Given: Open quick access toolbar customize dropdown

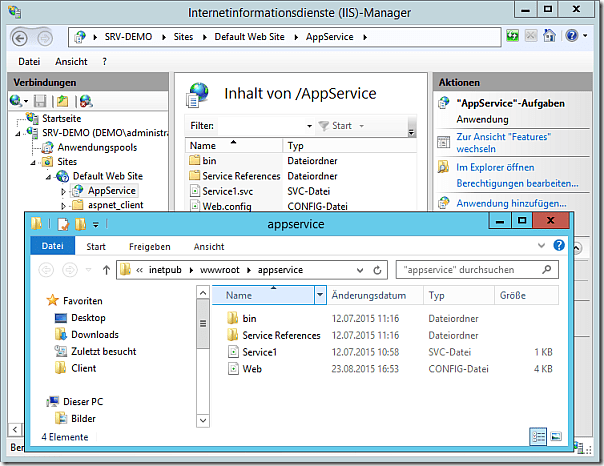Looking at the screenshot, I should [96, 225].
